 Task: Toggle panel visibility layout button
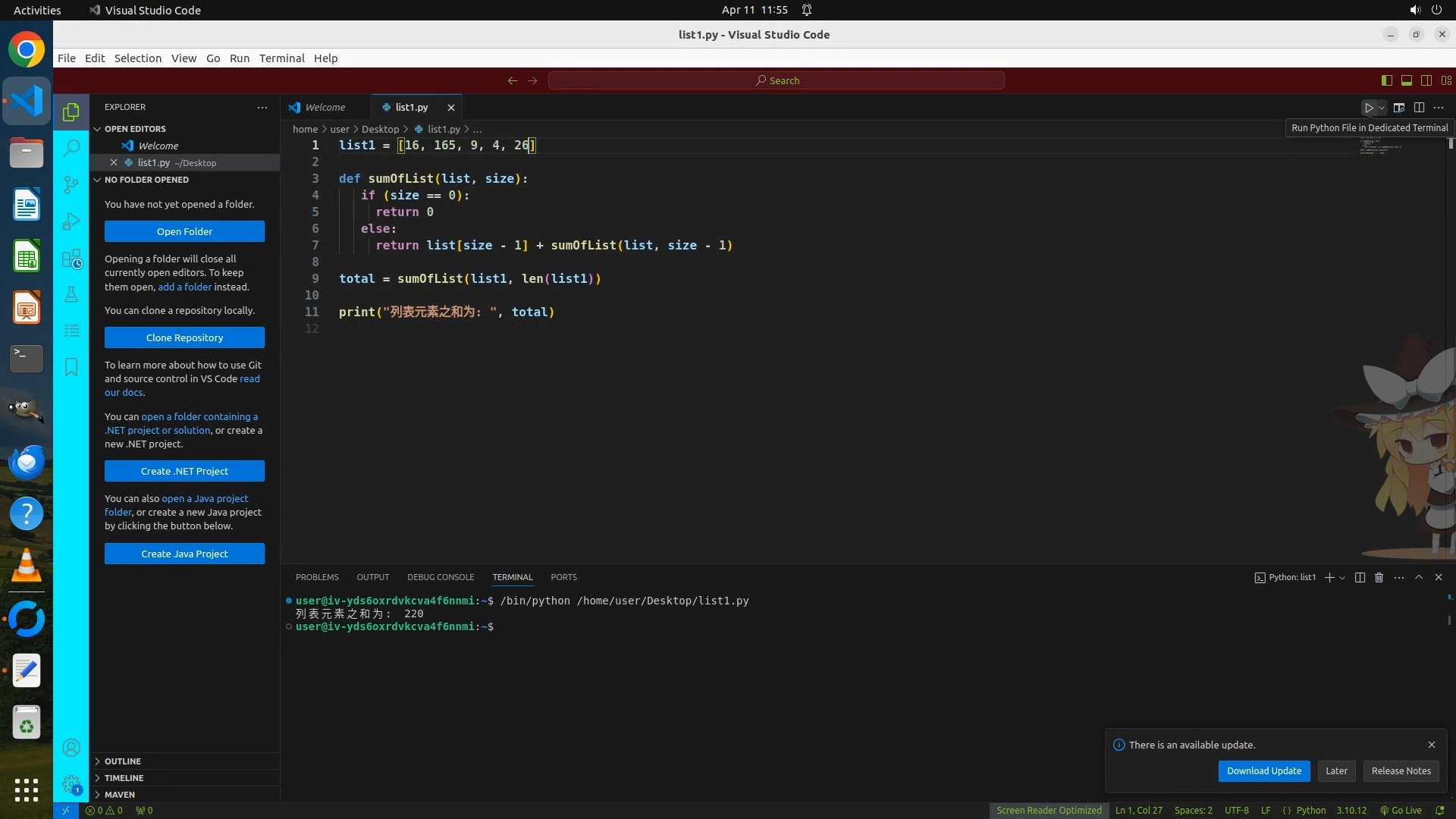pos(1406,80)
